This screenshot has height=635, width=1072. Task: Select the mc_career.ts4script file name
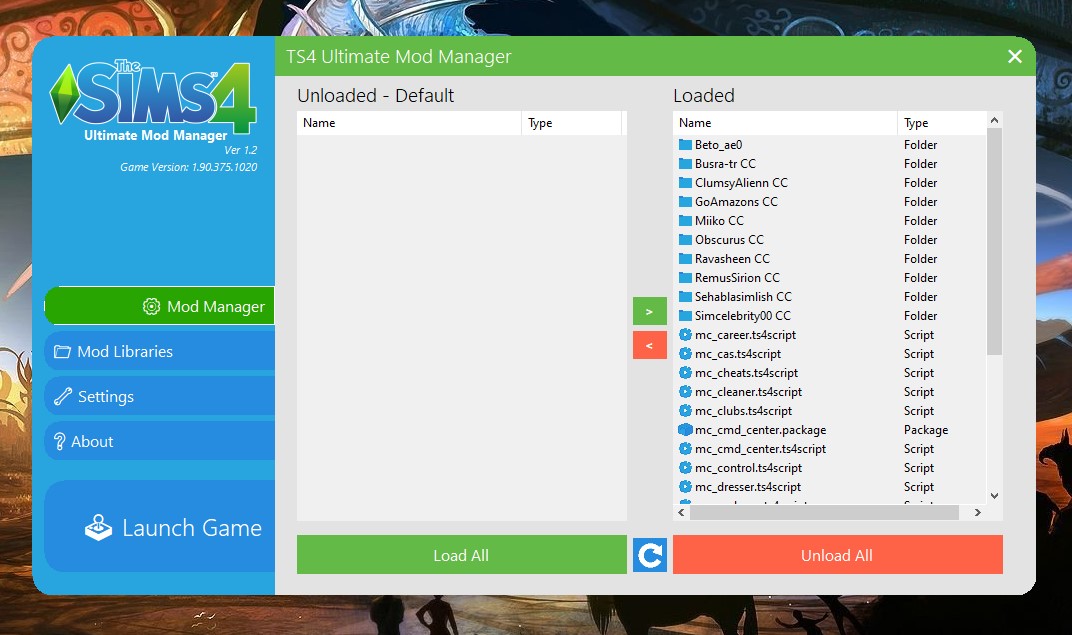pyautogui.click(x=745, y=335)
